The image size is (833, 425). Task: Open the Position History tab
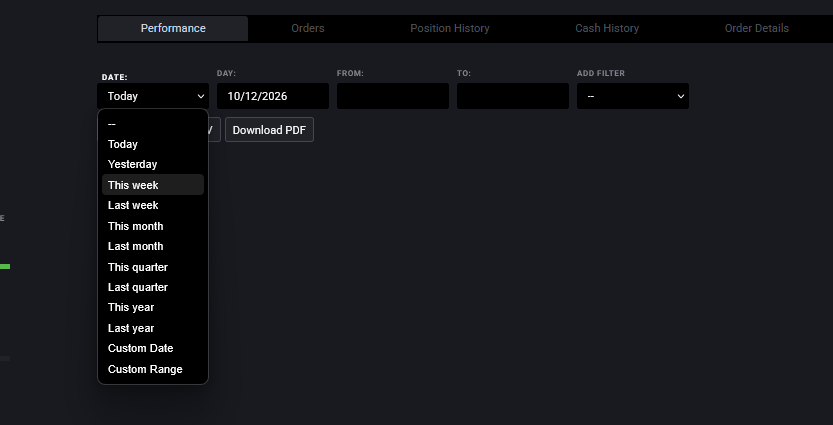pyautogui.click(x=449, y=29)
